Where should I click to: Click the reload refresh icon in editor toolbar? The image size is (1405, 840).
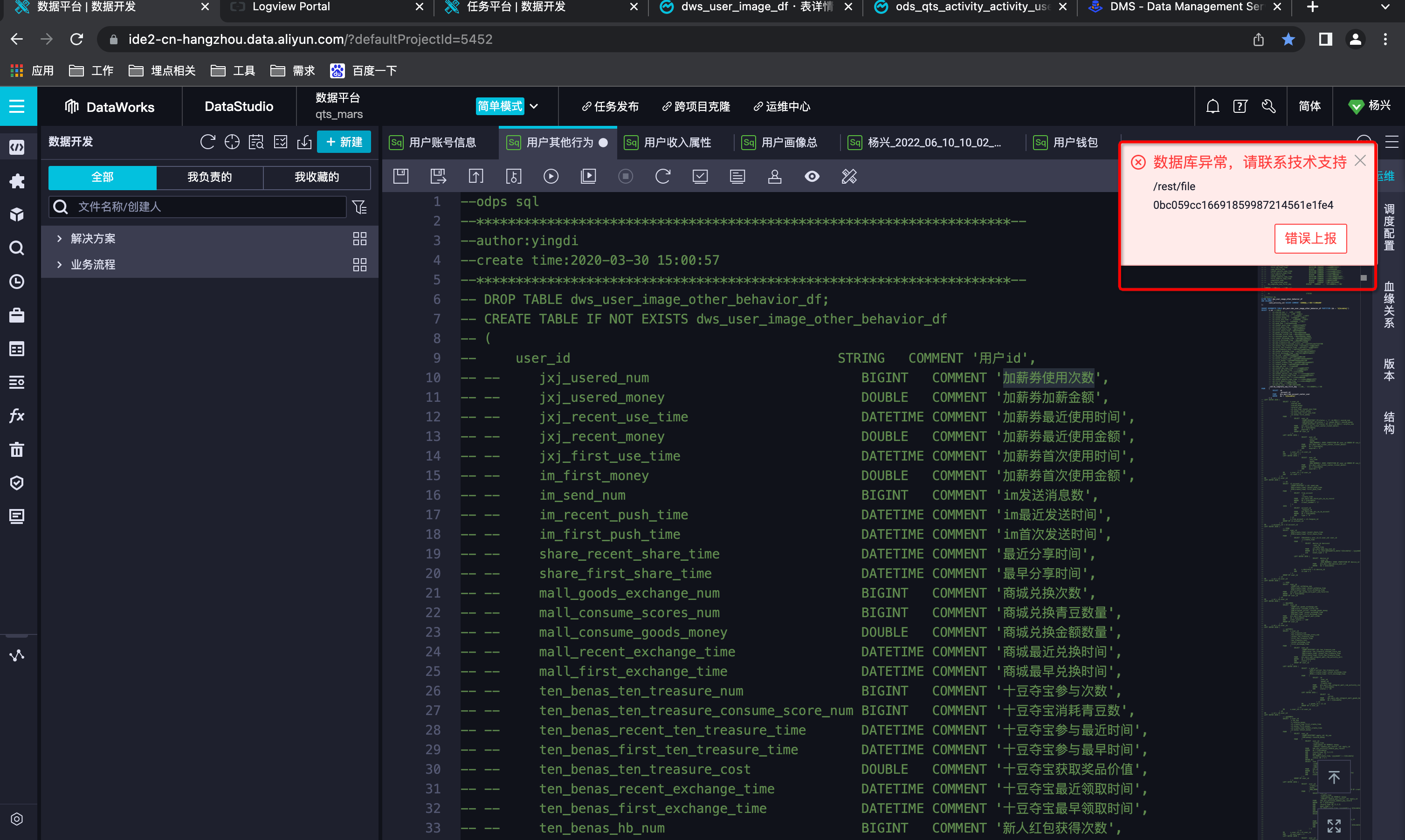coord(663,177)
